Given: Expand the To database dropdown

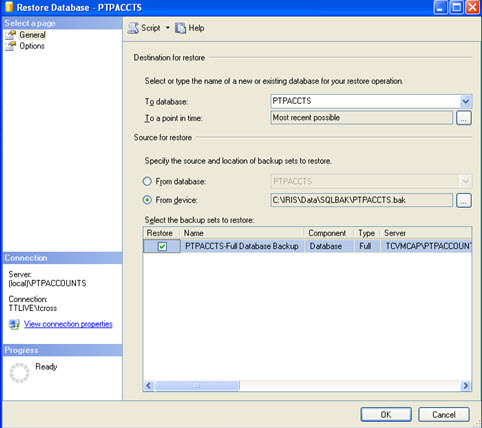Looking at the screenshot, I should pyautogui.click(x=466, y=101).
